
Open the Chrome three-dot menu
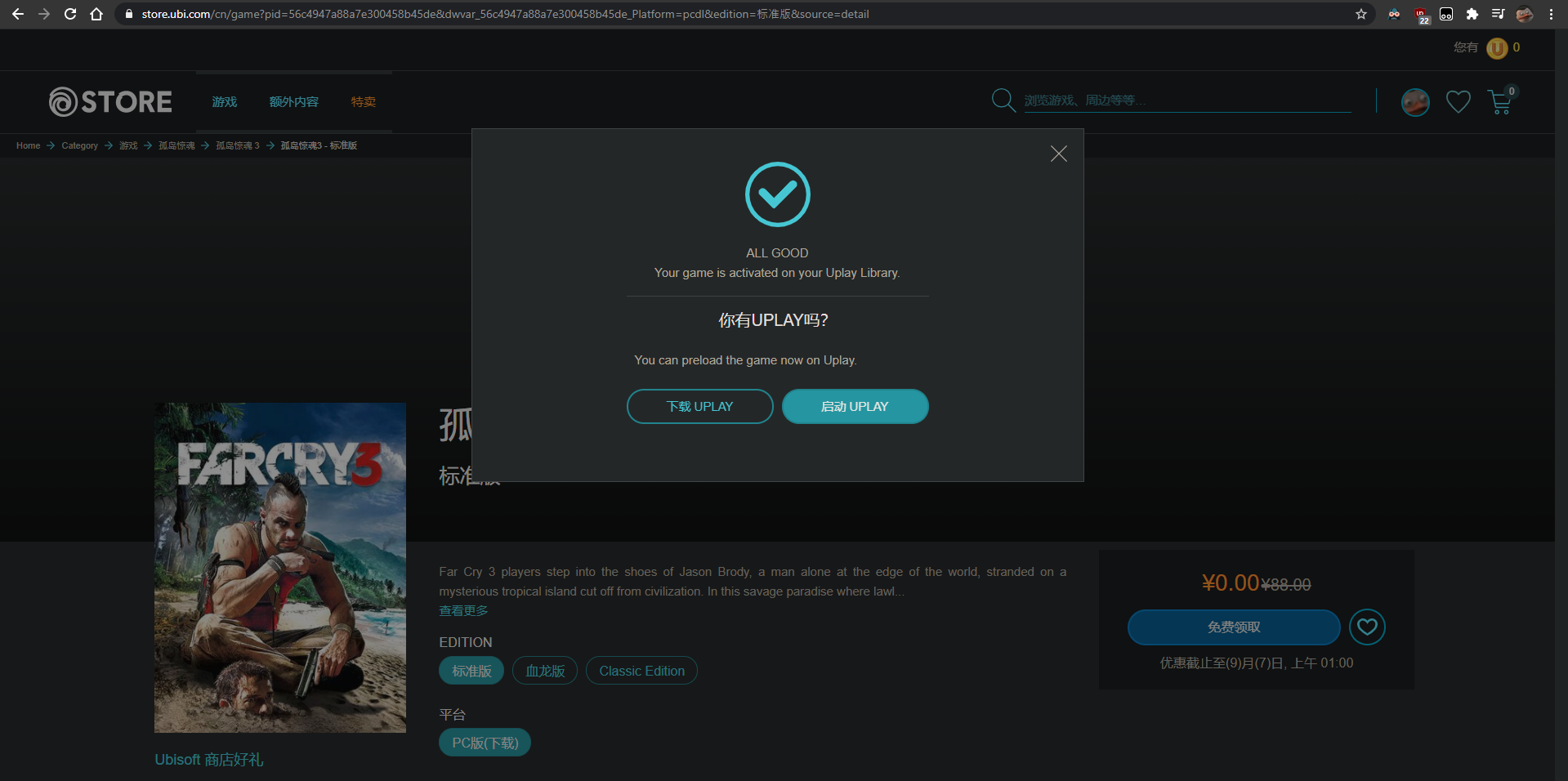pyautogui.click(x=1550, y=14)
